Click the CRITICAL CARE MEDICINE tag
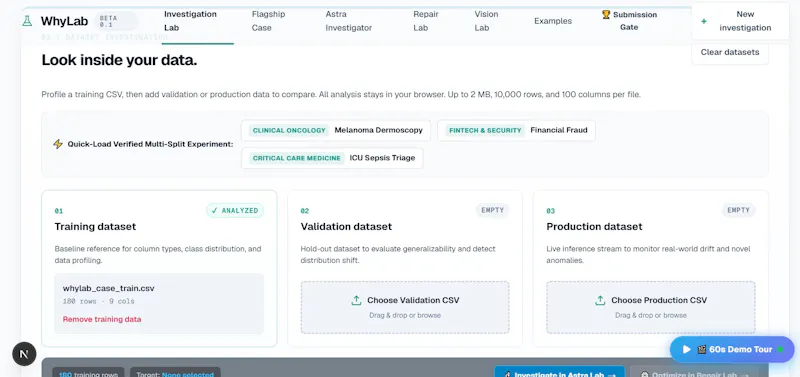 pos(296,158)
